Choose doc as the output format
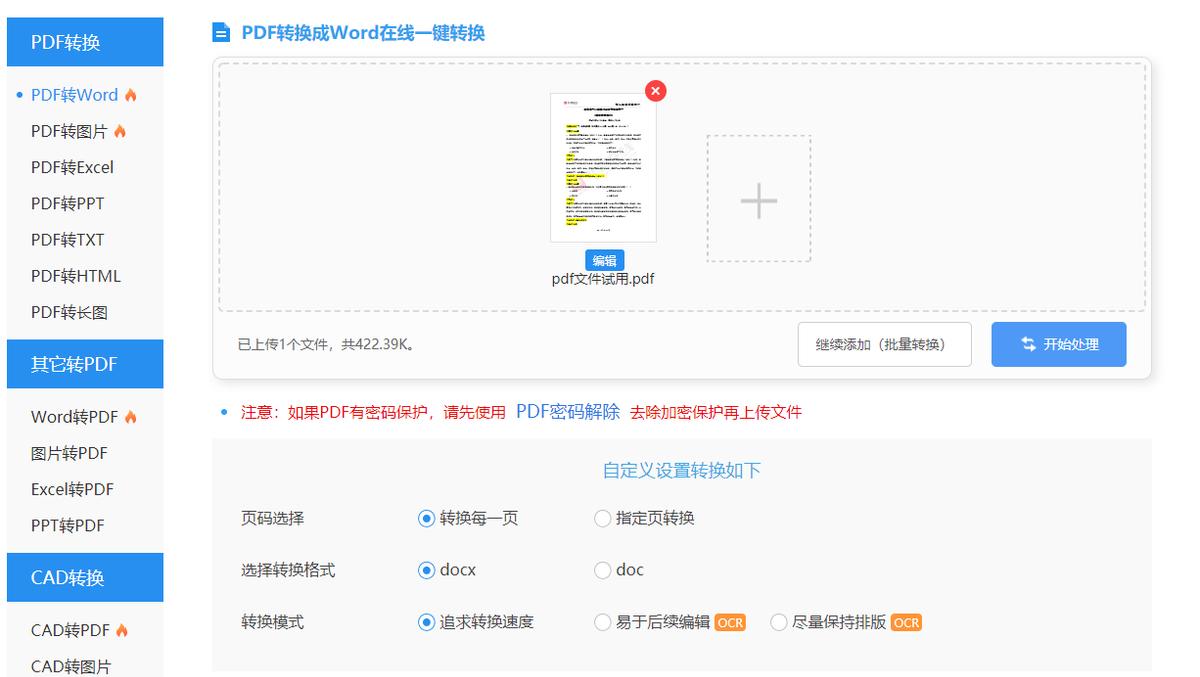The width and height of the screenshot is (1200, 677). coord(602,570)
